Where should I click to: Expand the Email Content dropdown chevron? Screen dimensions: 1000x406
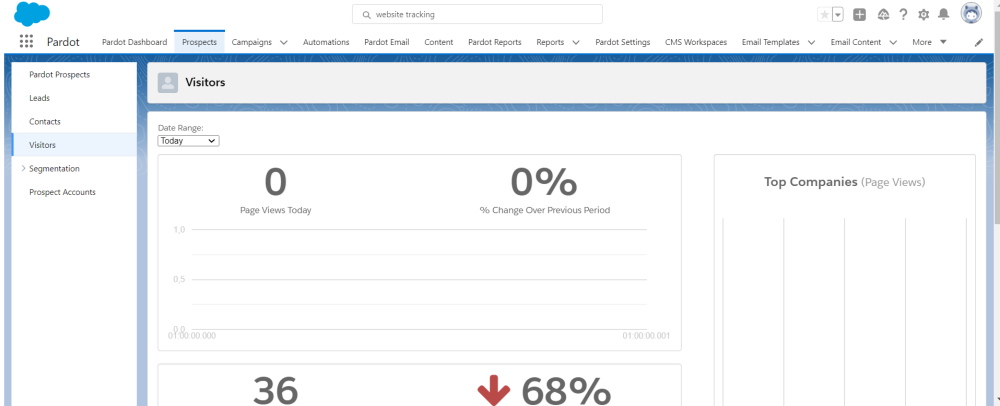pyautogui.click(x=893, y=43)
